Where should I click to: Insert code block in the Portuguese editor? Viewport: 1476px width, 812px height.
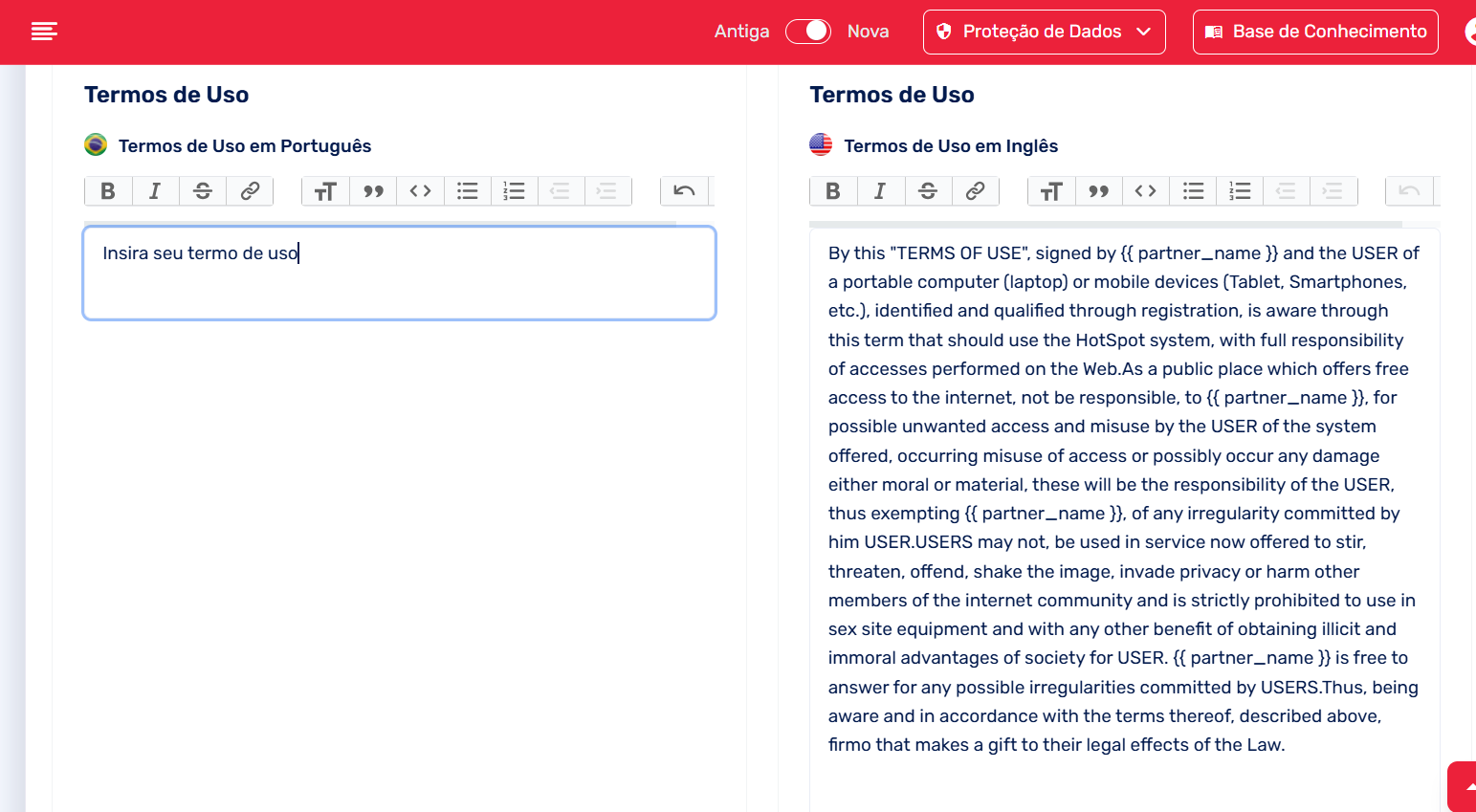click(420, 191)
